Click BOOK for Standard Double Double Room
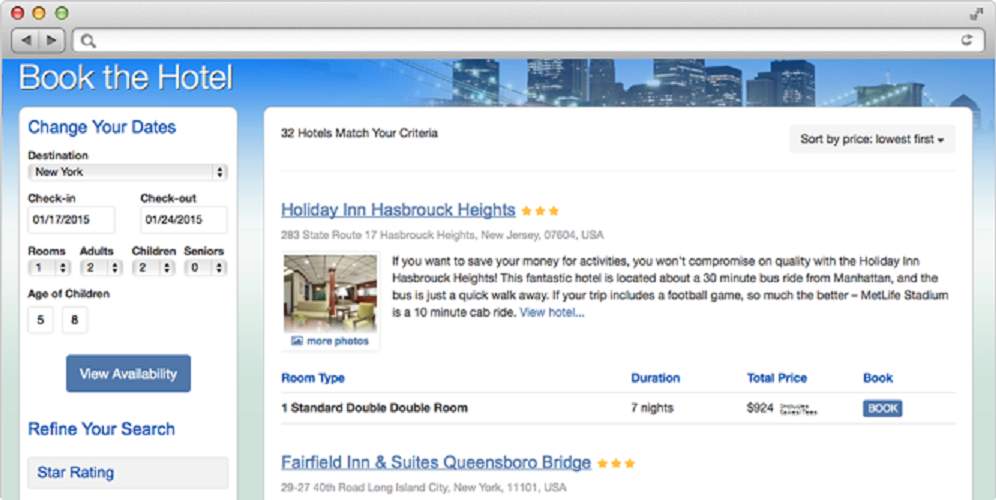 tap(882, 408)
